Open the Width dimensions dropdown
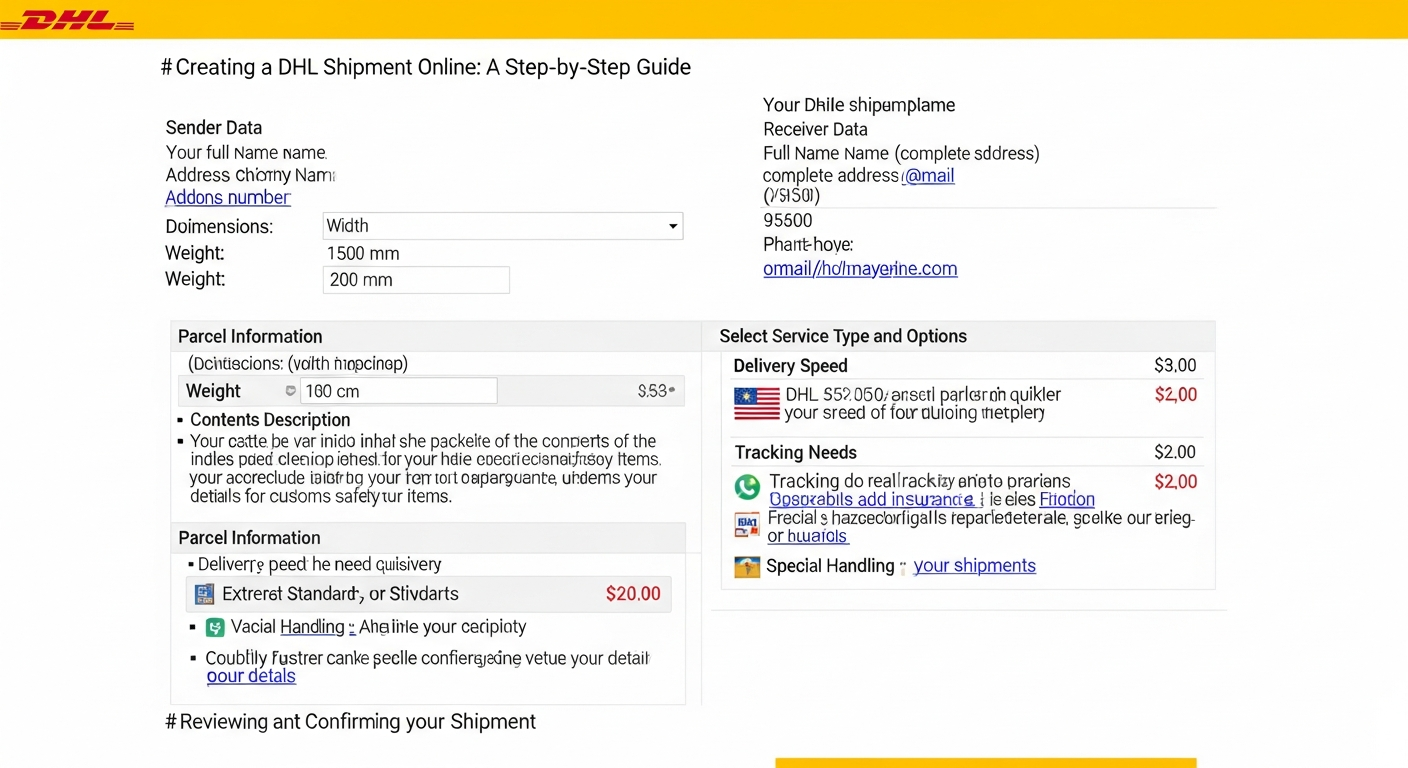This screenshot has height=768, width=1408. tap(503, 226)
